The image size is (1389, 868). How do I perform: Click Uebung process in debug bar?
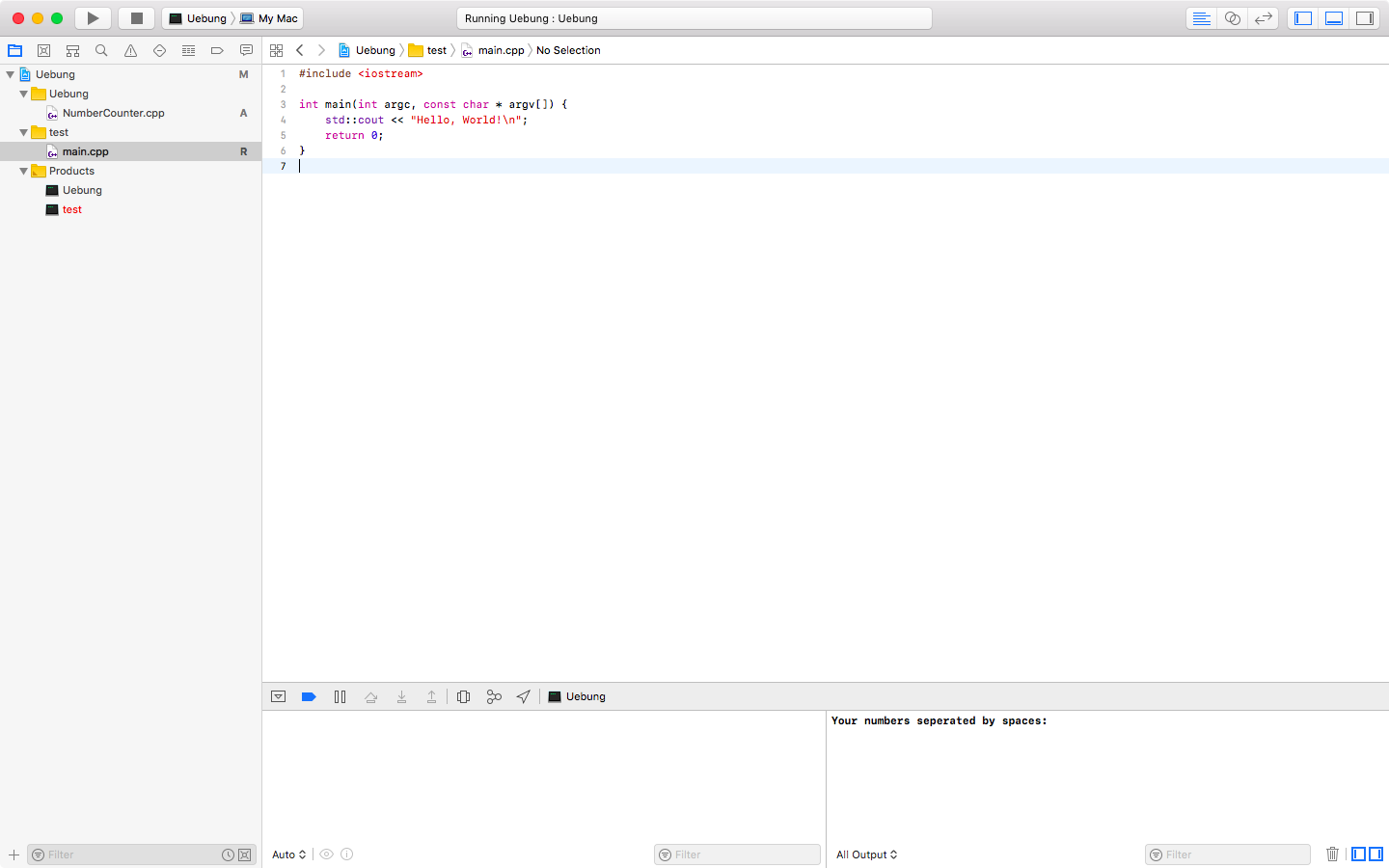point(577,696)
